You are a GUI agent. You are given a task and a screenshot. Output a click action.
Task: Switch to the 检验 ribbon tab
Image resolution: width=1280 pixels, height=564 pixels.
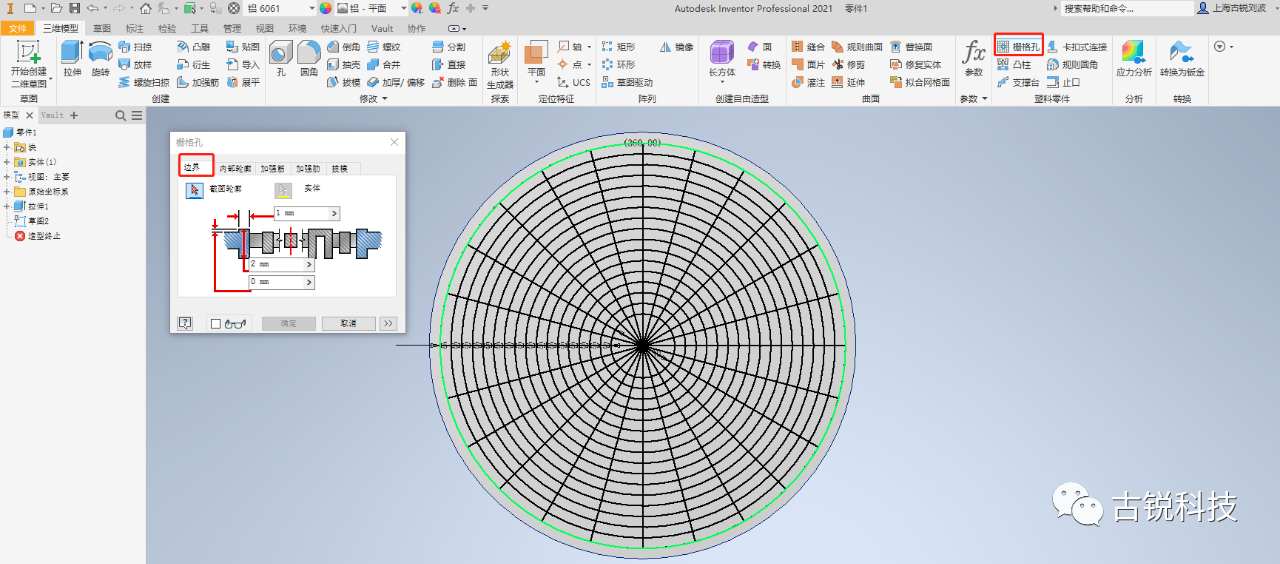tap(167, 28)
